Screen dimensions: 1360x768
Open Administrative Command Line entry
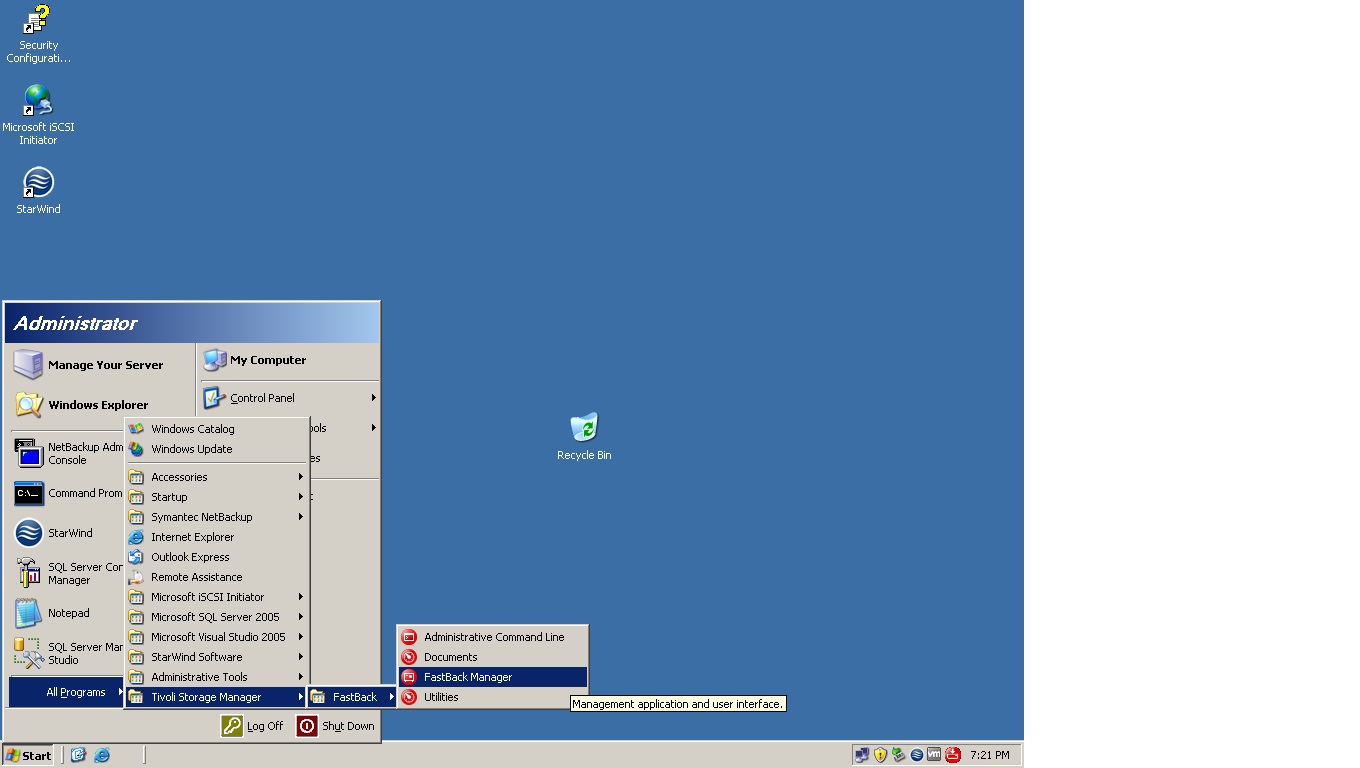(492, 637)
